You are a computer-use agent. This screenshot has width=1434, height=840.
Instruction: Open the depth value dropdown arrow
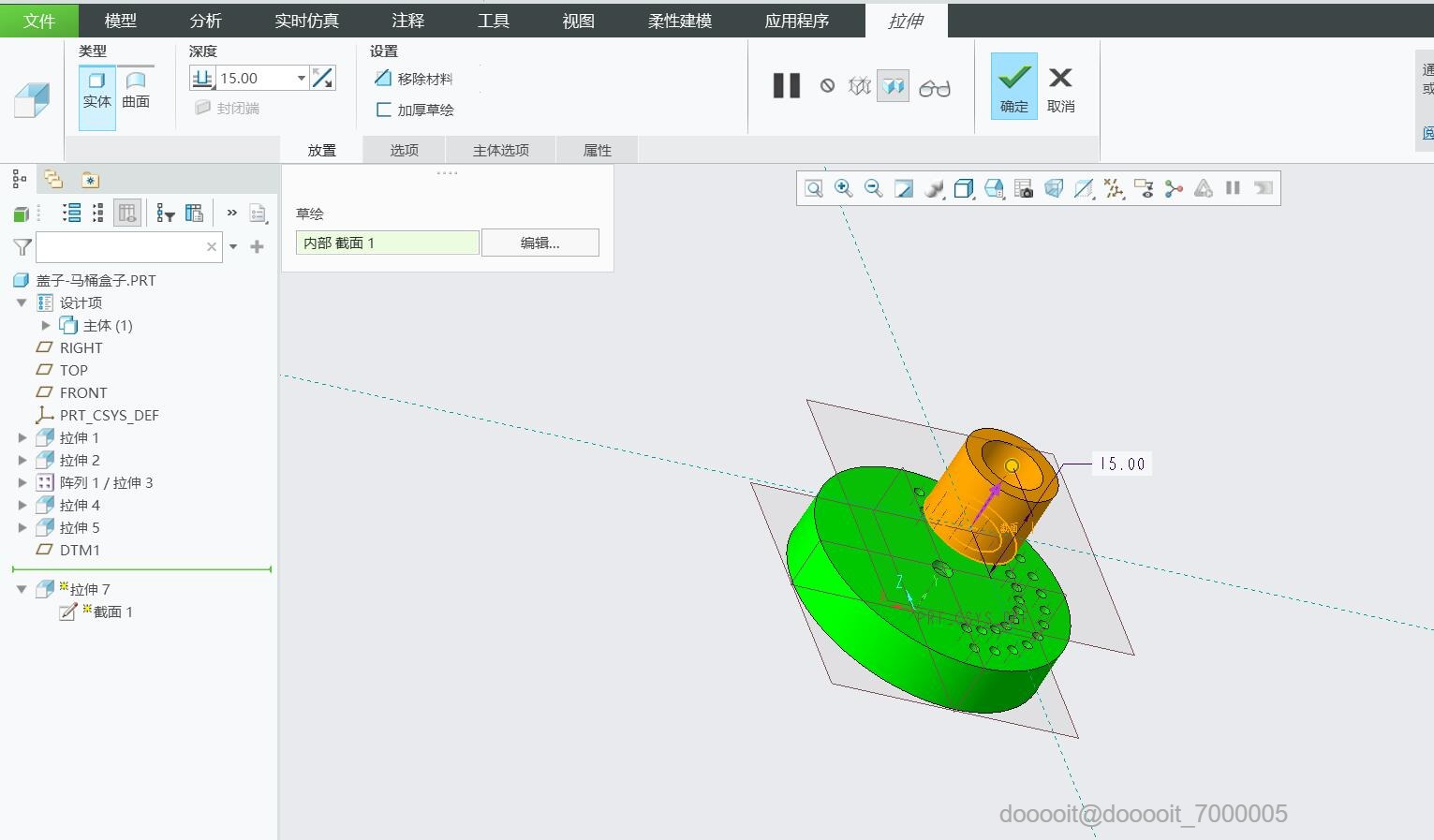301,79
